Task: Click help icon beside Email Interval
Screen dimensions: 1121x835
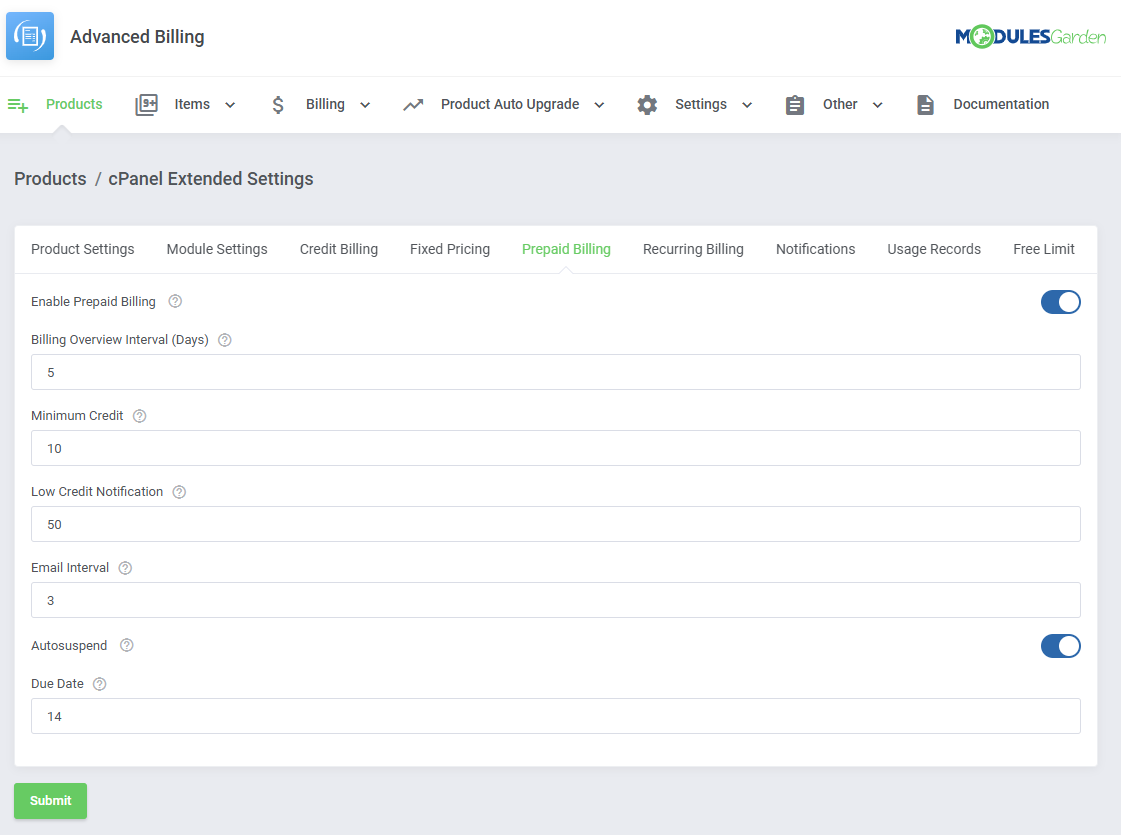Action: (x=125, y=568)
